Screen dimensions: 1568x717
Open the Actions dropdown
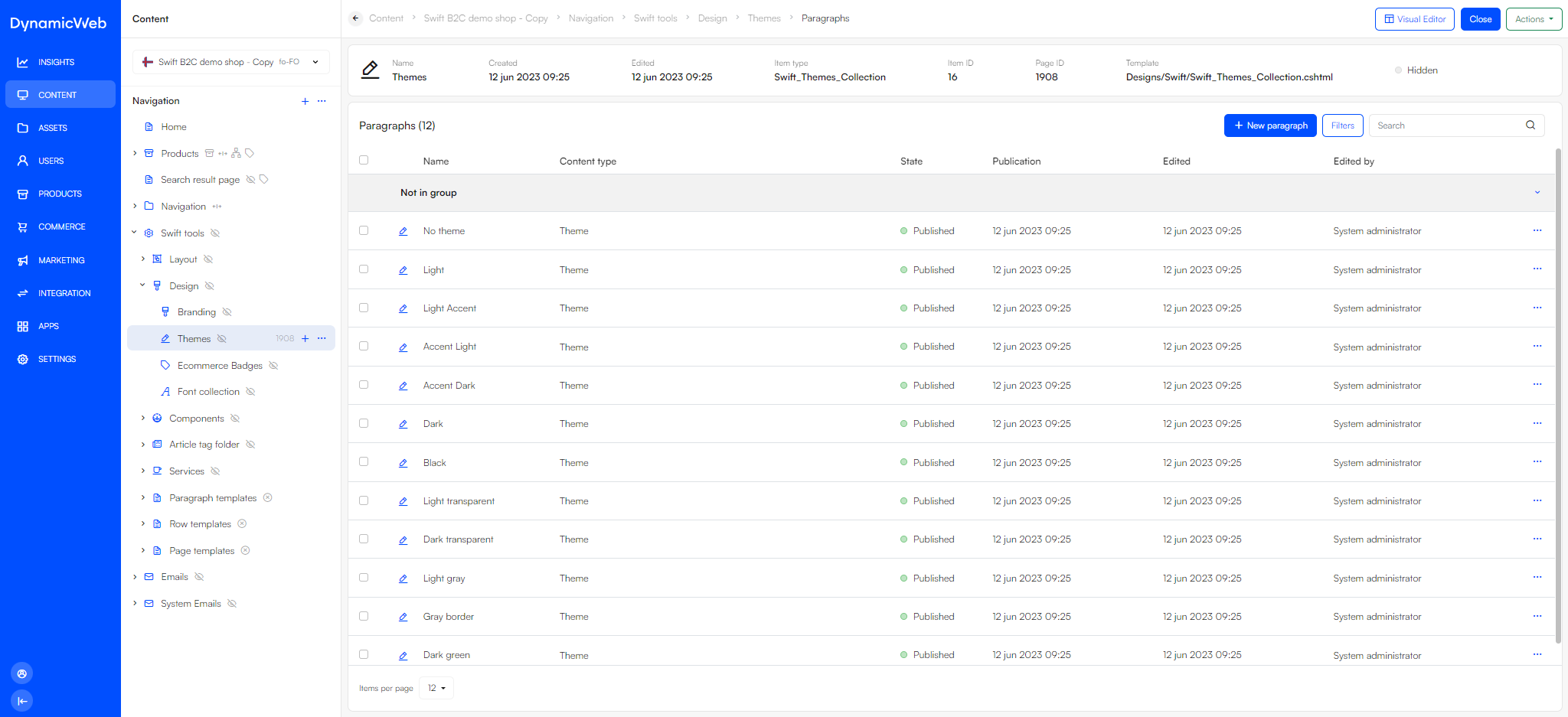click(1534, 19)
